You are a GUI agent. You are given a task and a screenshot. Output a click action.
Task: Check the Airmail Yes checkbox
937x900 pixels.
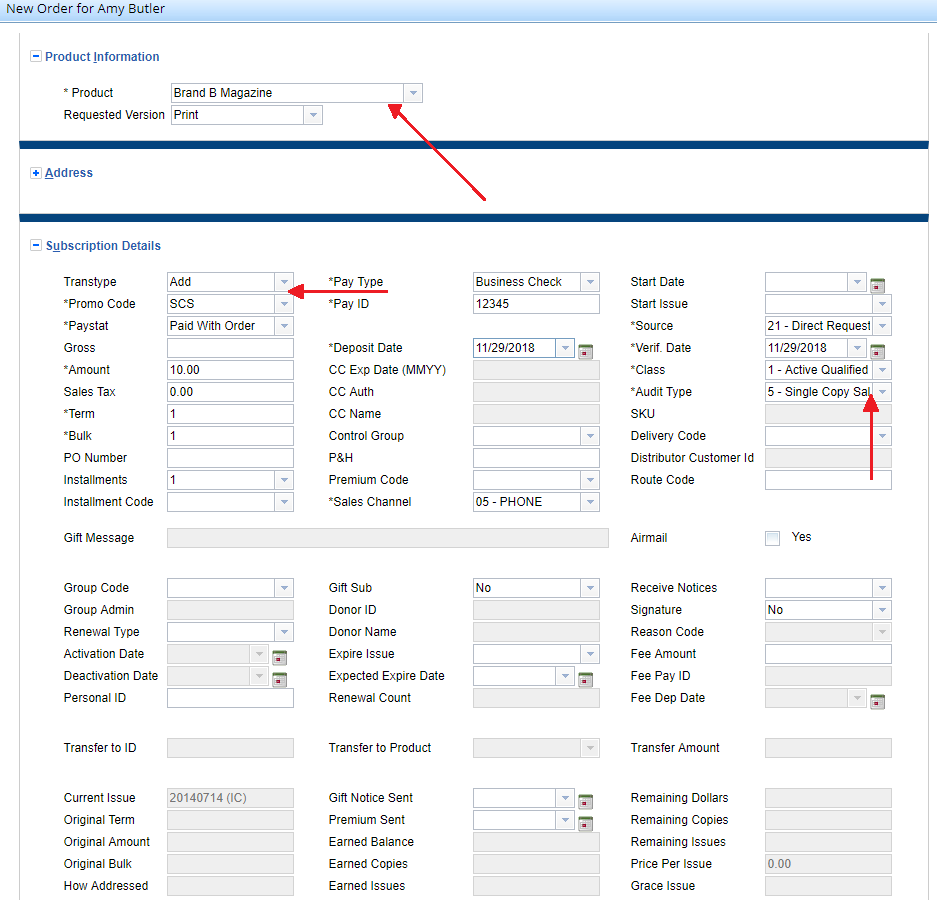pyautogui.click(x=772, y=538)
